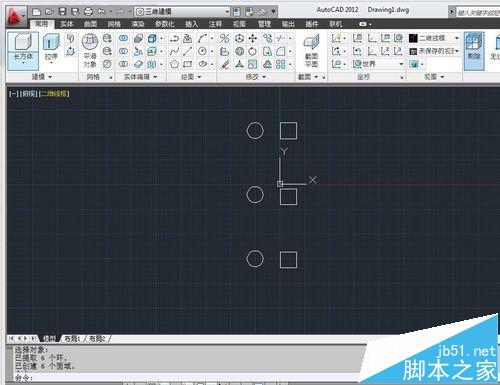Select the Arc tool in 绘图 panel
The image size is (500, 385).
point(202,39)
